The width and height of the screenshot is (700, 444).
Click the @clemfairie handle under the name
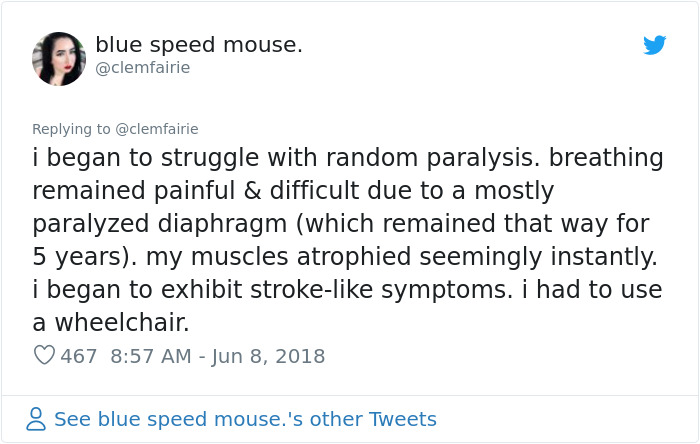click(142, 68)
